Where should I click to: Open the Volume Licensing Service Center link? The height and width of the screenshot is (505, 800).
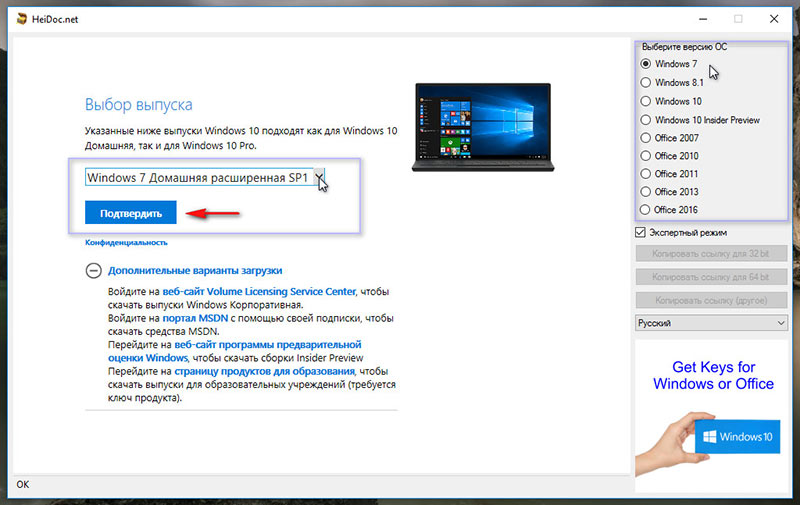259,292
